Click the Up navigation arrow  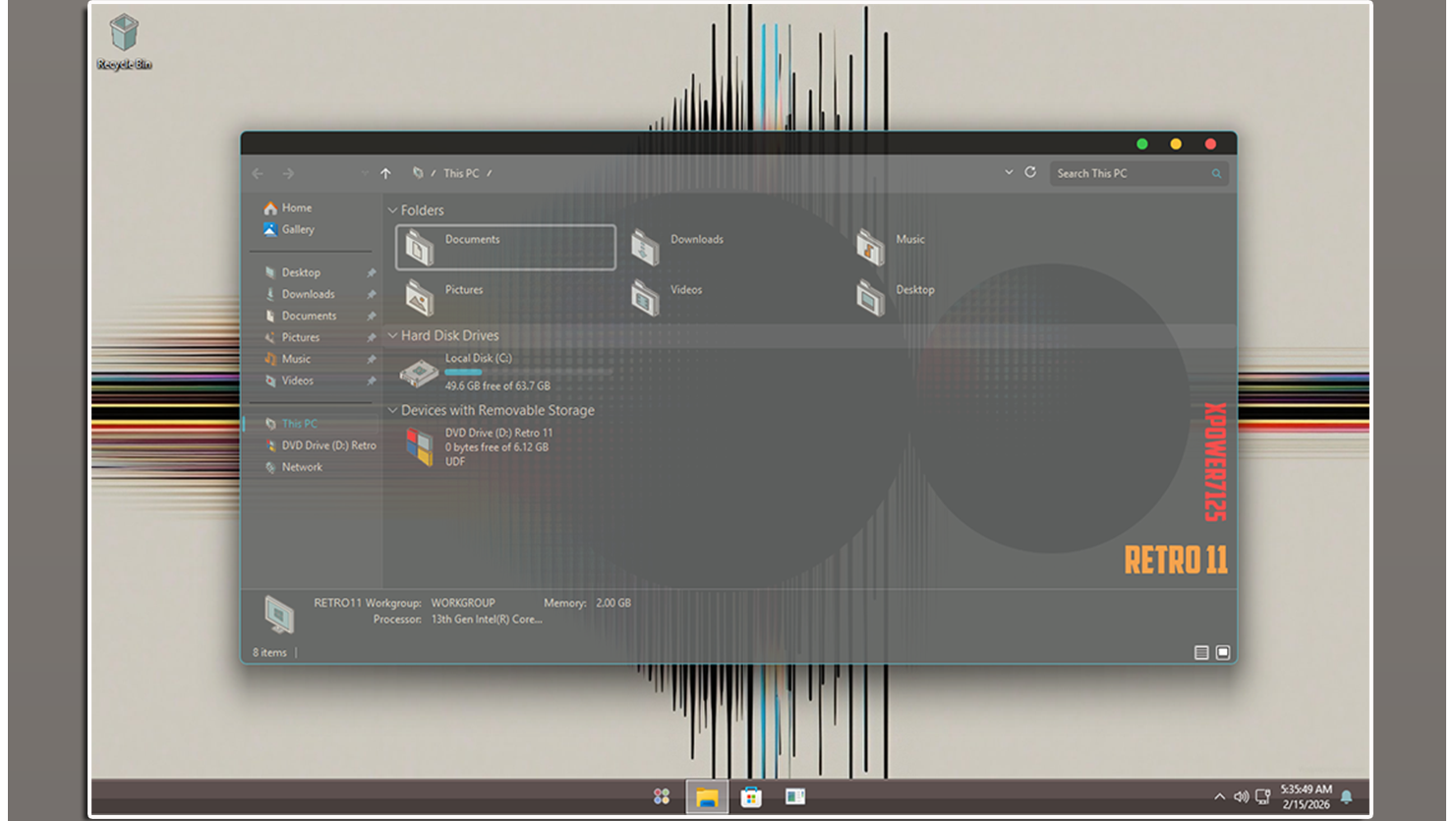(385, 173)
